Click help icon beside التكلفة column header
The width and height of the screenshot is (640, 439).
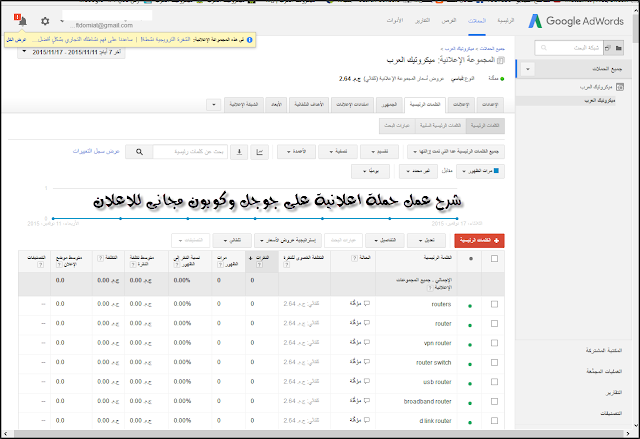point(100,258)
